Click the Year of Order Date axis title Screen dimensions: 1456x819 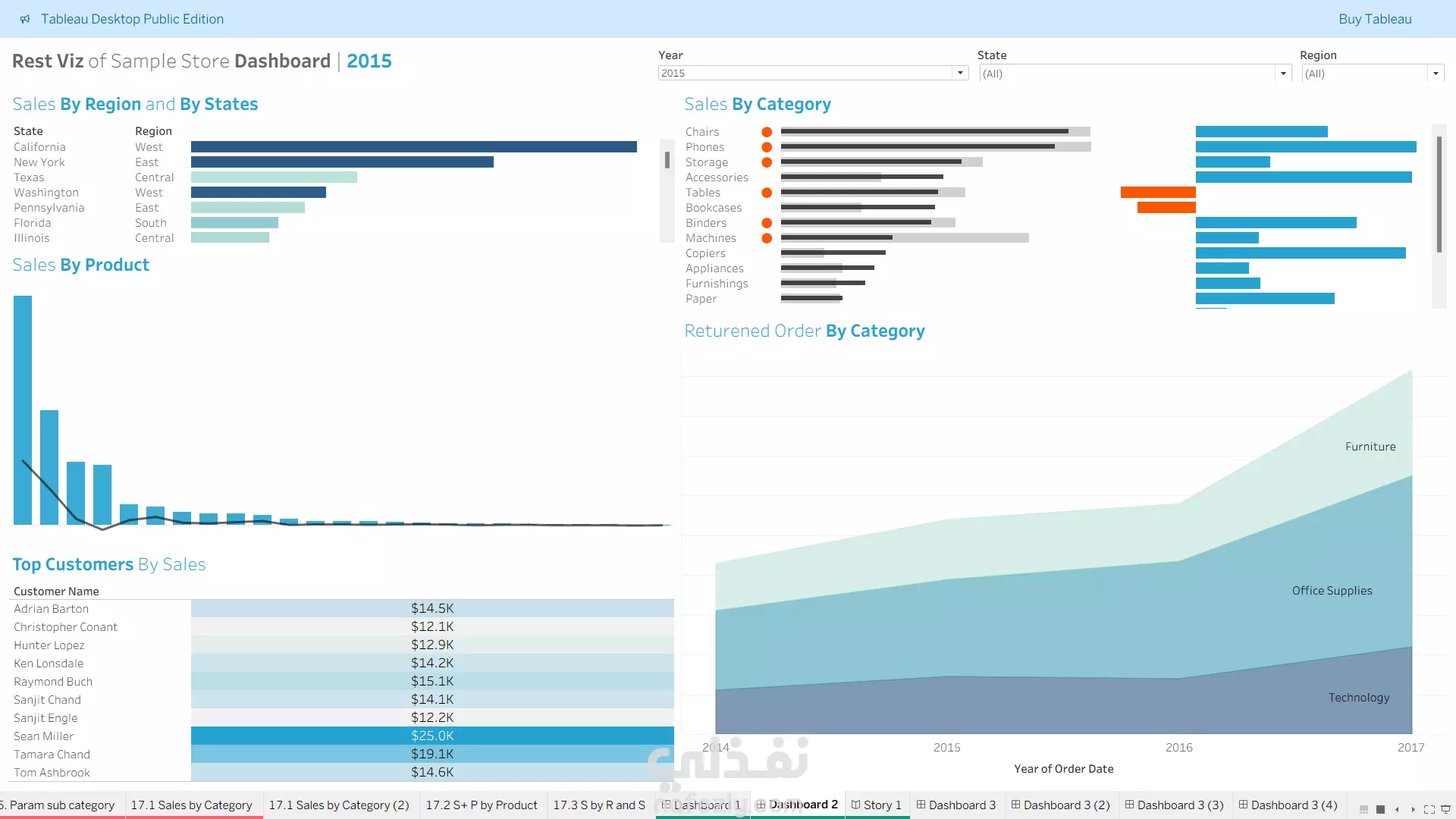(x=1064, y=769)
